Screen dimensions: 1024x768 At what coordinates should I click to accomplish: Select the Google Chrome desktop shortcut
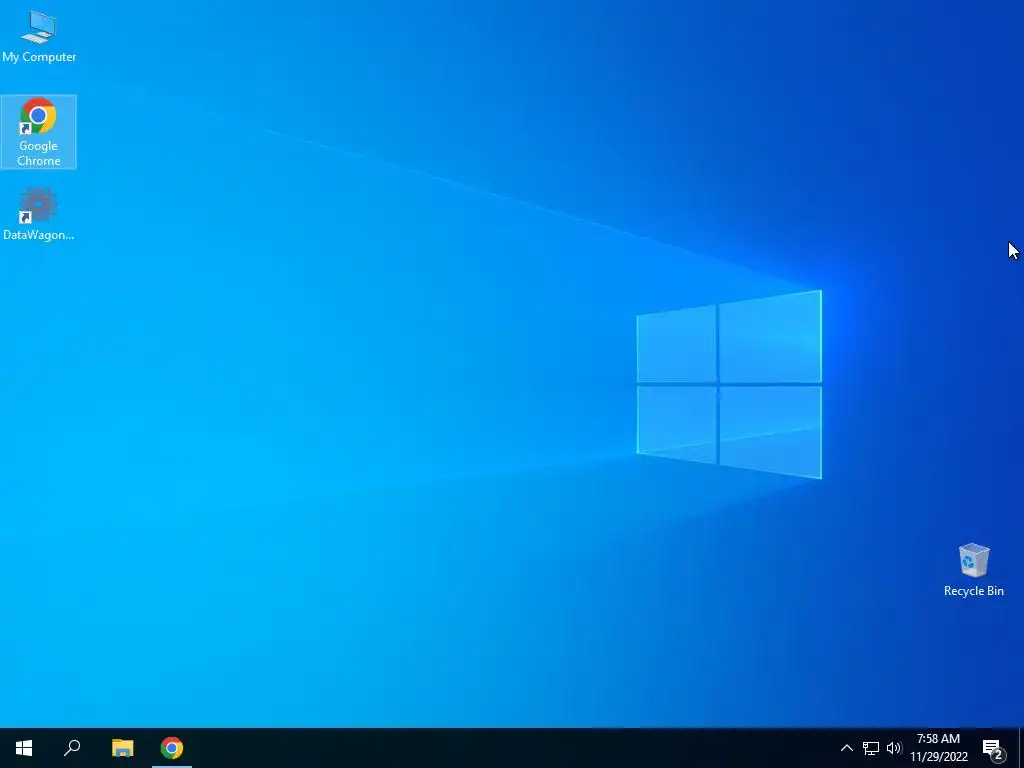coord(39,132)
